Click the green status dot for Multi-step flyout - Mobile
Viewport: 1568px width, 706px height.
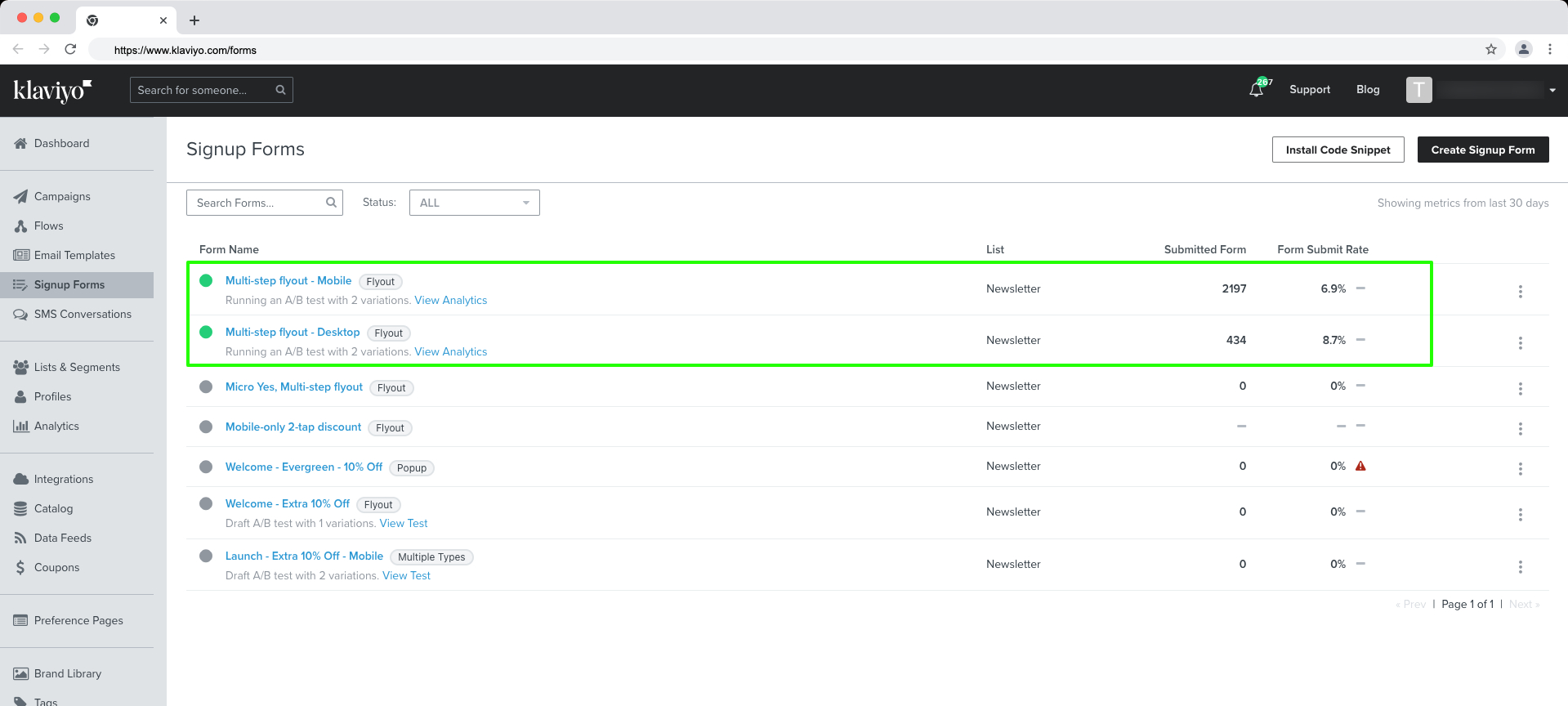[x=206, y=280]
